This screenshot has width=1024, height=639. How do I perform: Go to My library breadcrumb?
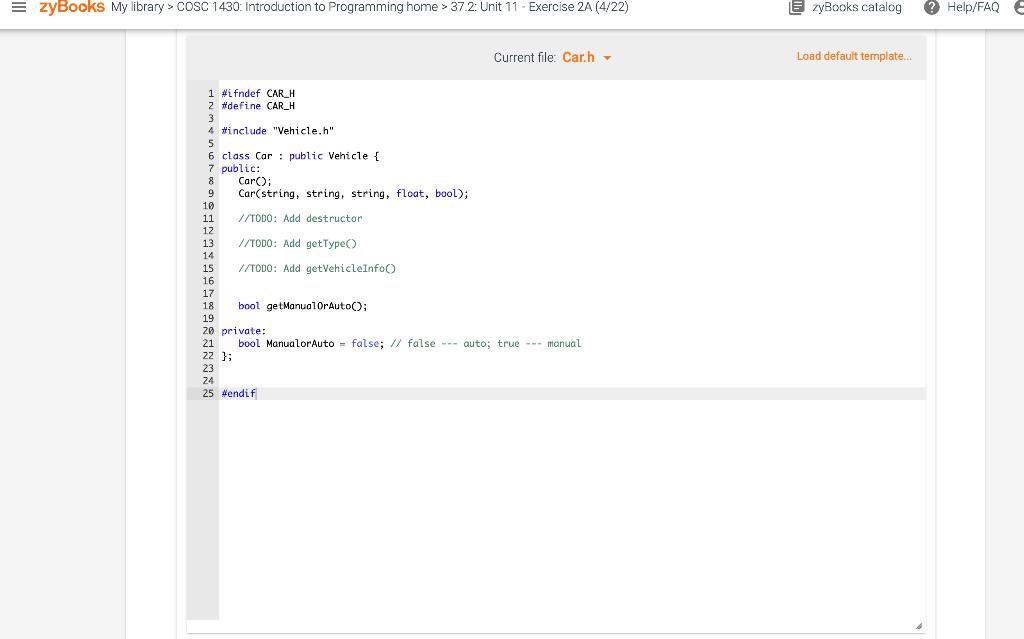pos(137,7)
